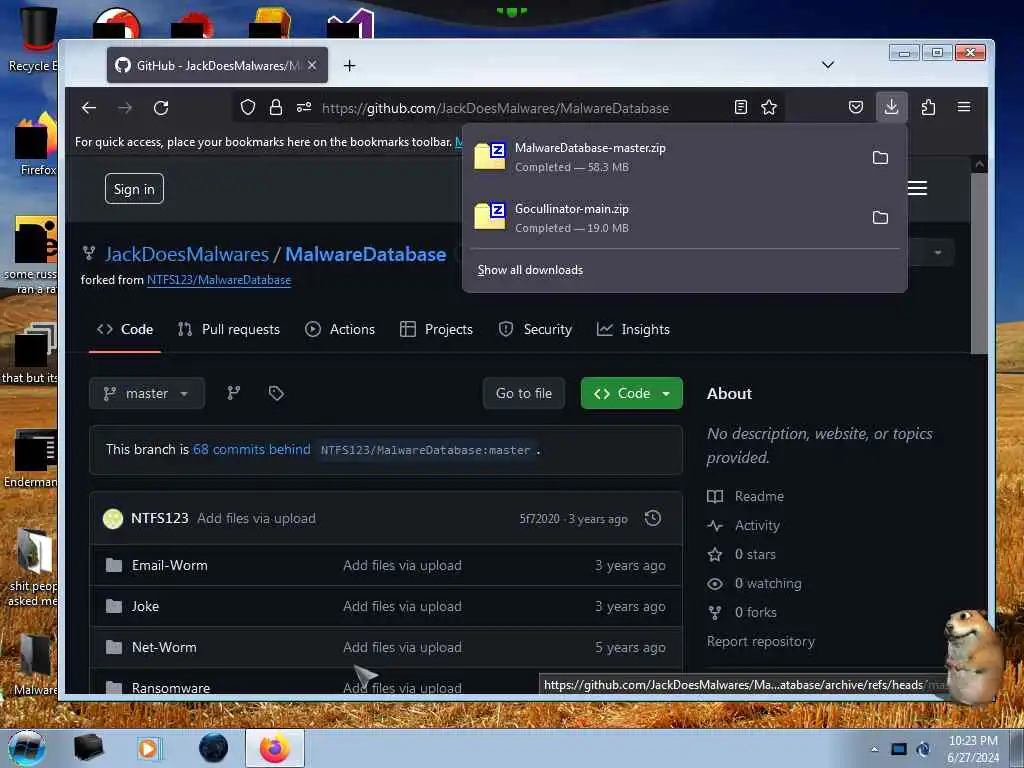Open site permissions icon in address bar
Viewport: 1024px width, 768px height.
304,107
